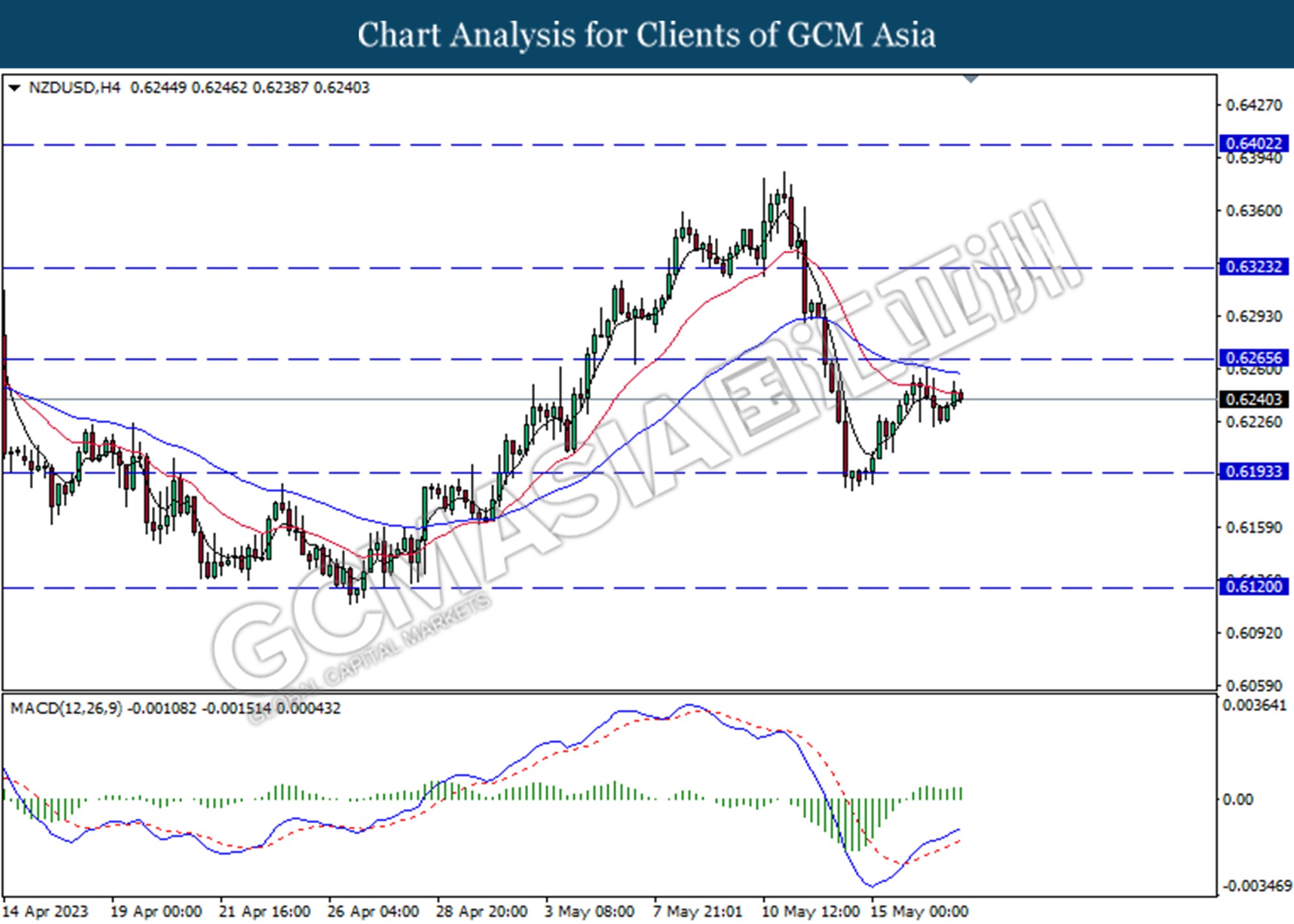Select the 0.61933 support level label
This screenshot has height=924, width=1294.
(1254, 472)
